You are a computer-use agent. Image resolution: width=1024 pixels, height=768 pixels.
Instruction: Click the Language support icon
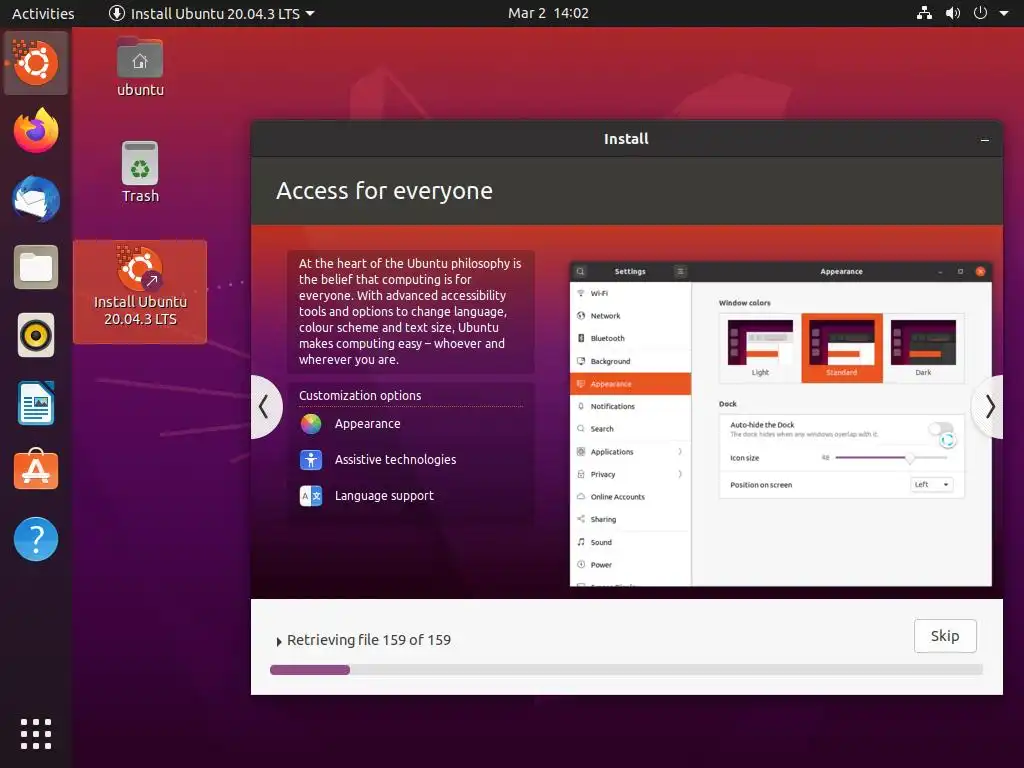311,496
